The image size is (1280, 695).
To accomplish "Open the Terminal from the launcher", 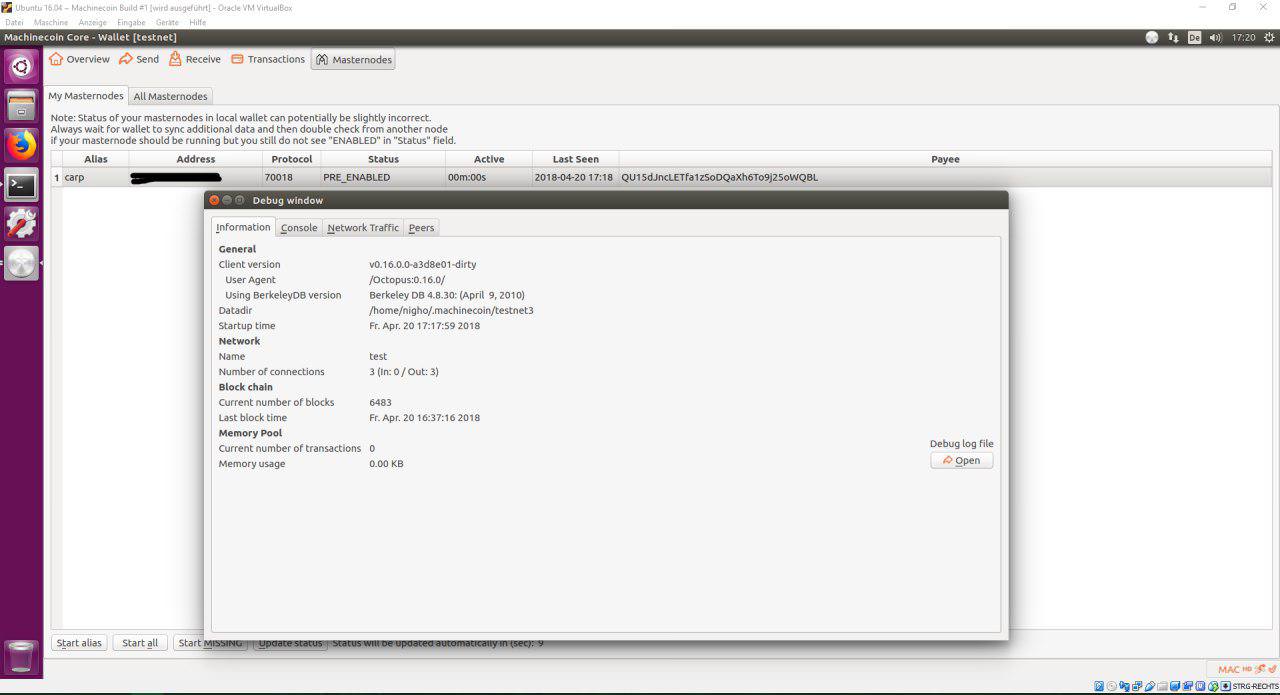I will click(22, 185).
